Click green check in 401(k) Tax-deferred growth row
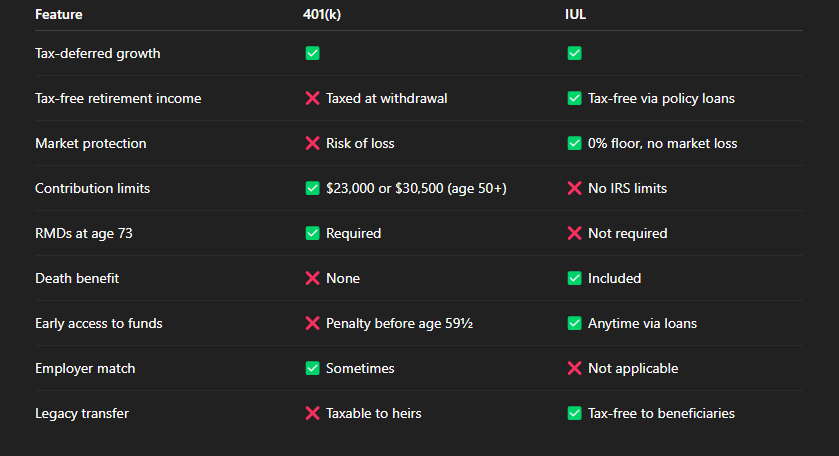839x456 pixels. (312, 54)
